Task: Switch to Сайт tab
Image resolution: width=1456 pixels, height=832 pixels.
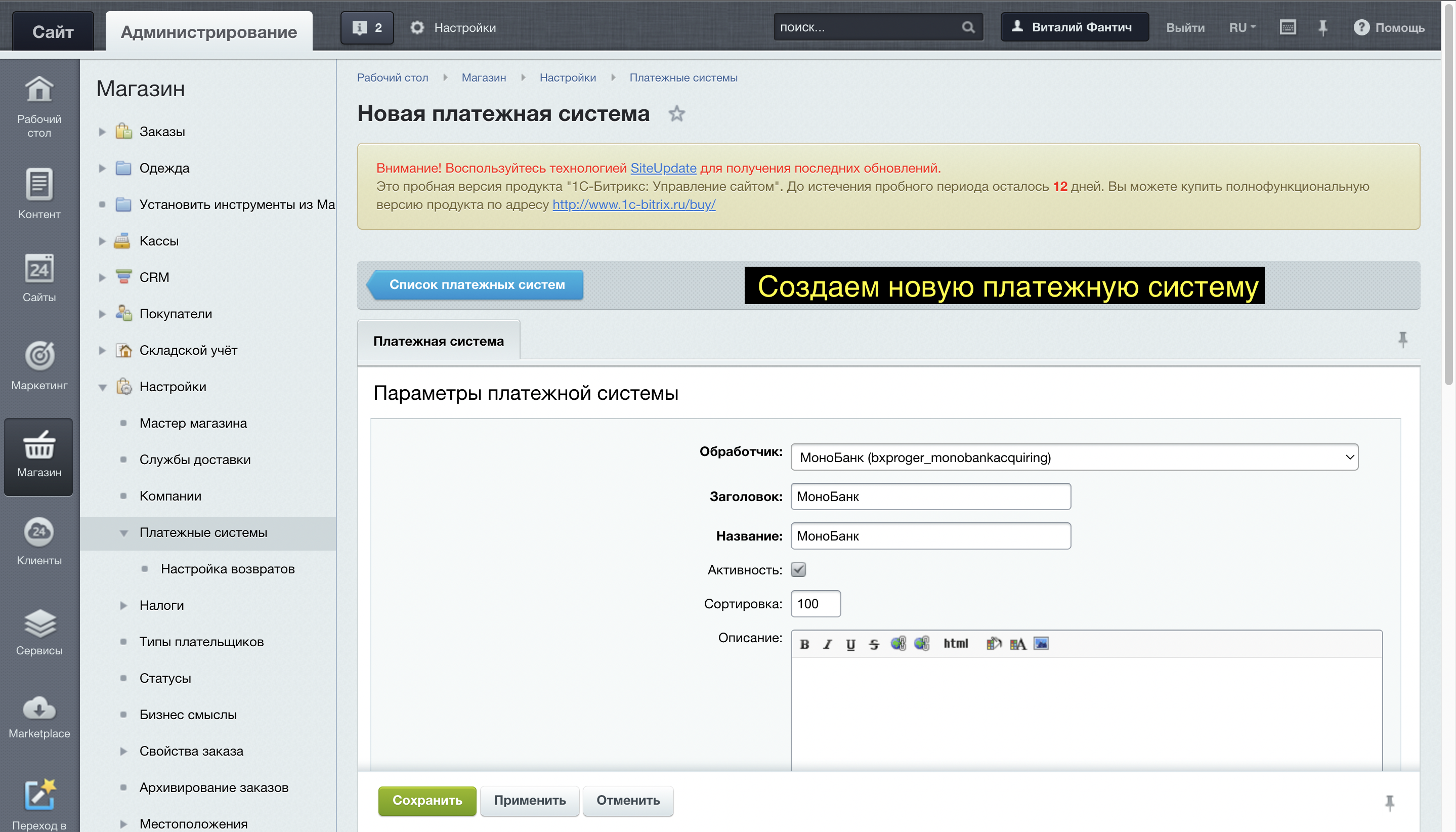Action: pyautogui.click(x=53, y=31)
